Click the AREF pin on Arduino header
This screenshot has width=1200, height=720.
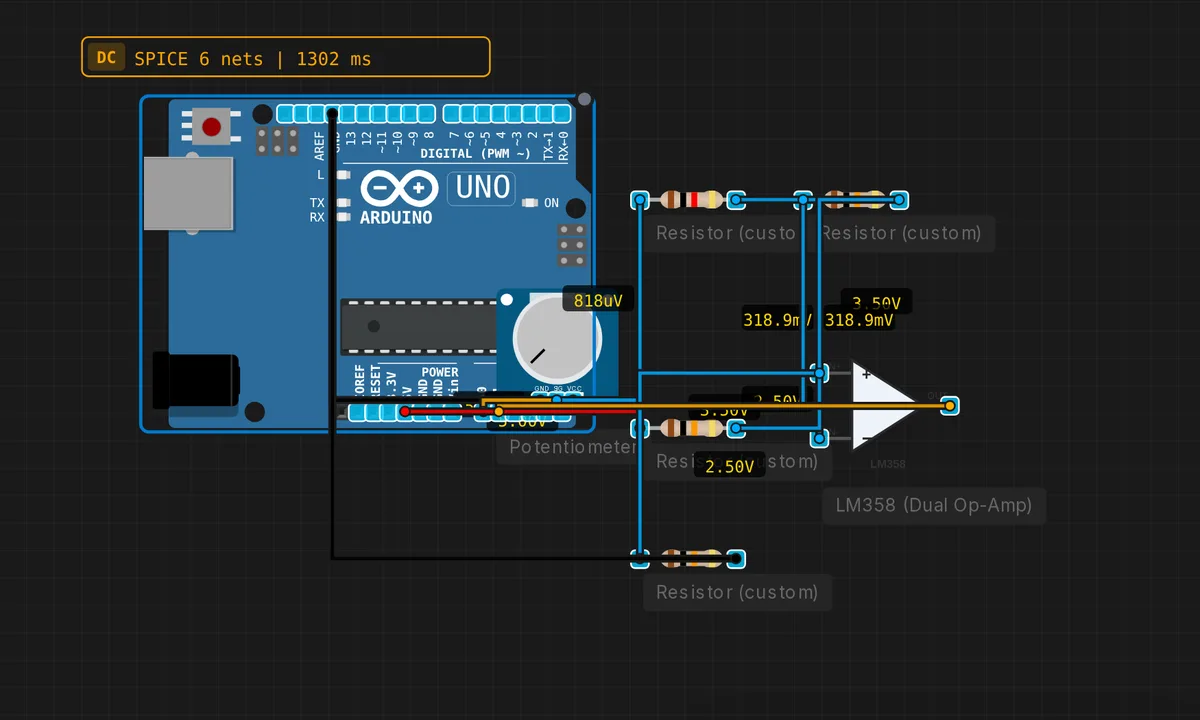click(317, 114)
